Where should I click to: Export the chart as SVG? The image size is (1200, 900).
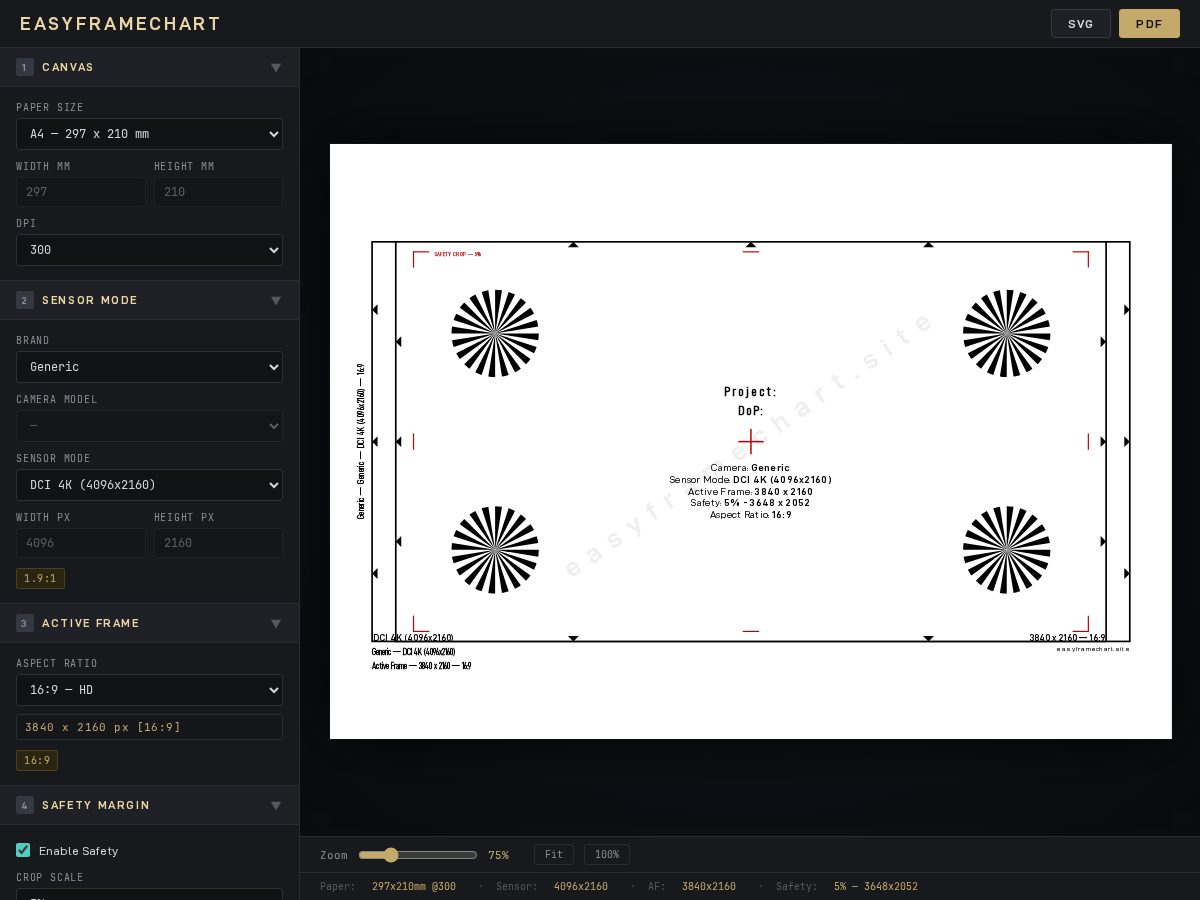(x=1080, y=24)
